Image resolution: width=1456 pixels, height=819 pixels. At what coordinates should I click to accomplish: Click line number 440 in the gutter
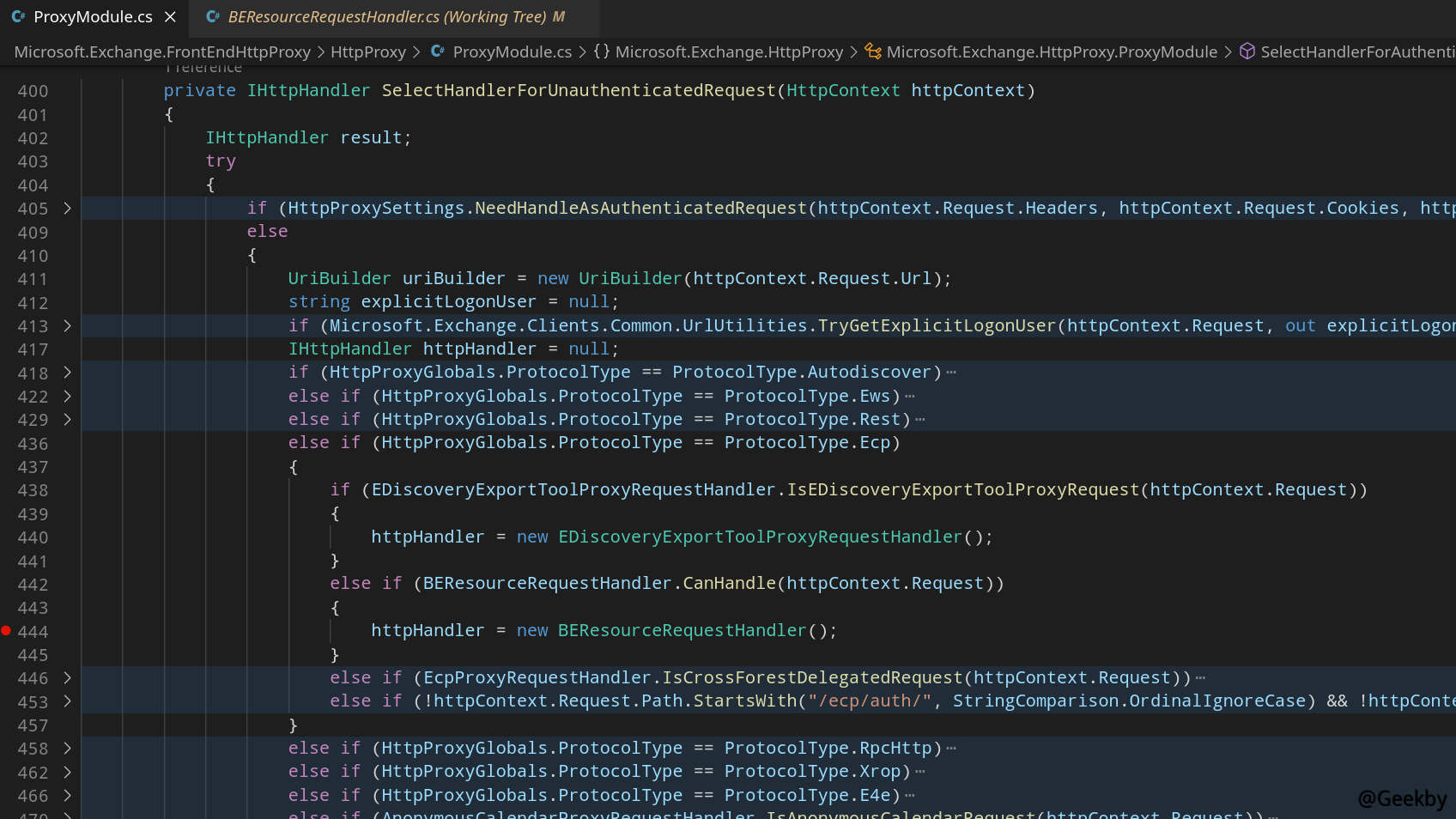point(33,538)
